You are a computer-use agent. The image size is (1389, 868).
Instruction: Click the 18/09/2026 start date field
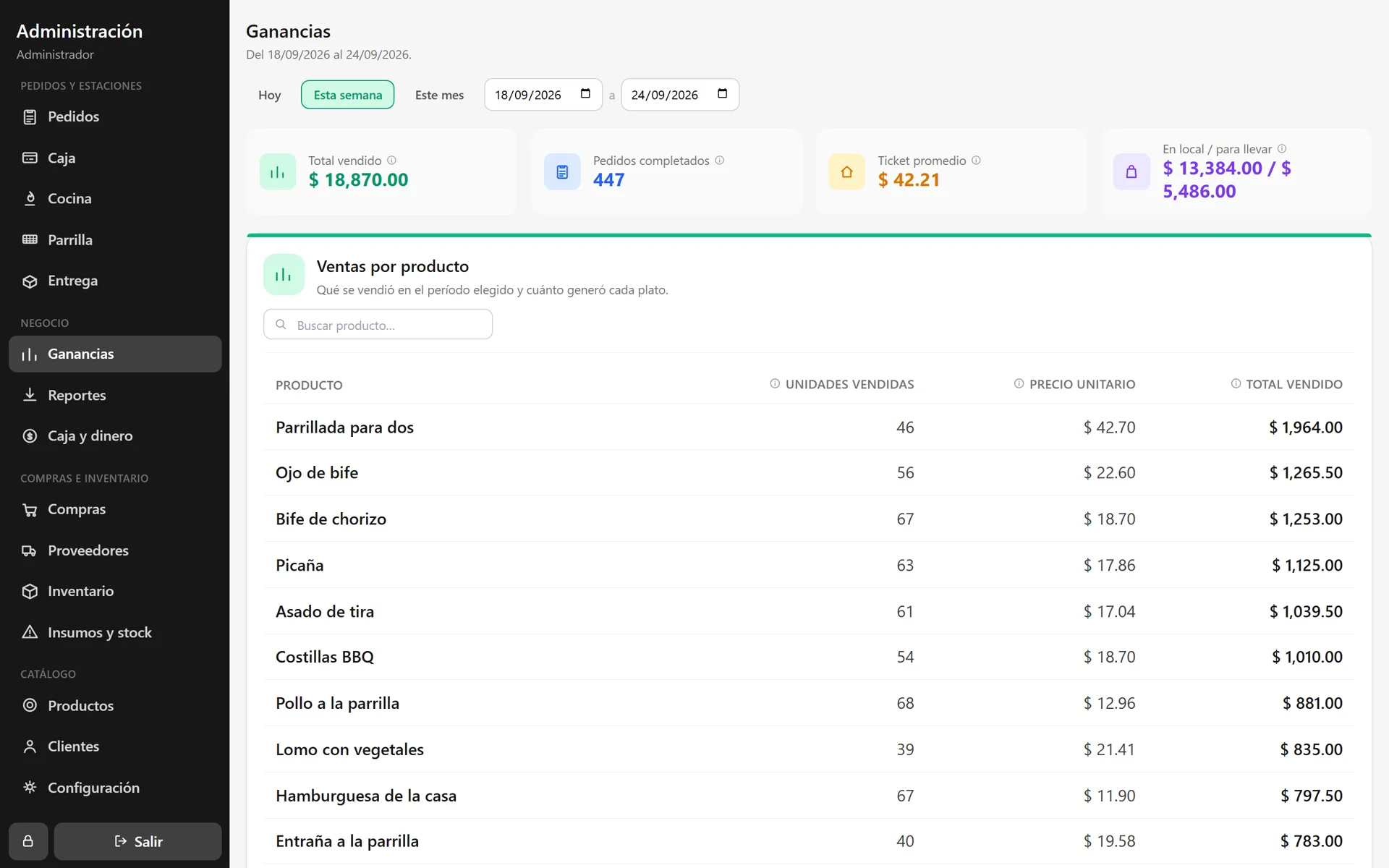pos(543,95)
